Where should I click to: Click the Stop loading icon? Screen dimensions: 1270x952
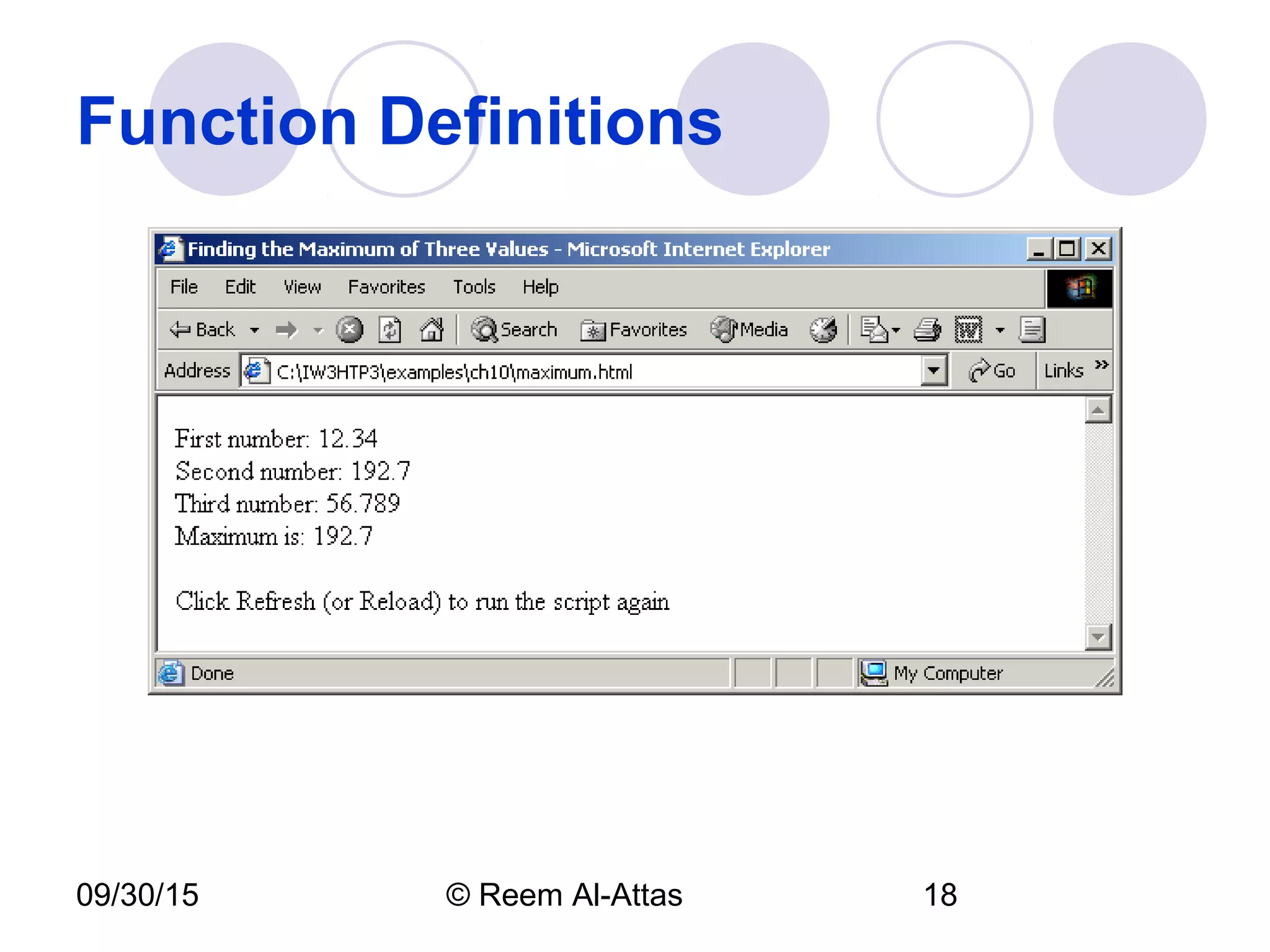pyautogui.click(x=349, y=330)
